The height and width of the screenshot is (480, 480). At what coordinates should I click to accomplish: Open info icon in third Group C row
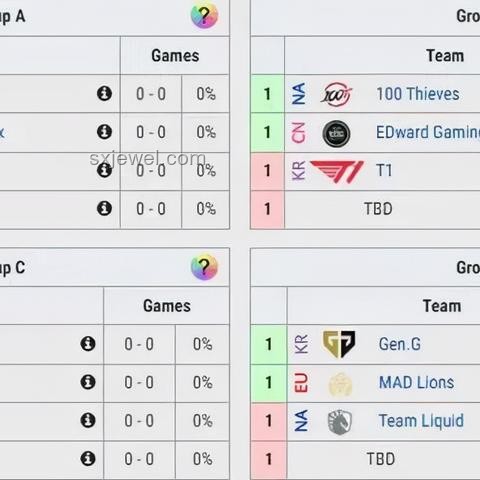point(88,420)
